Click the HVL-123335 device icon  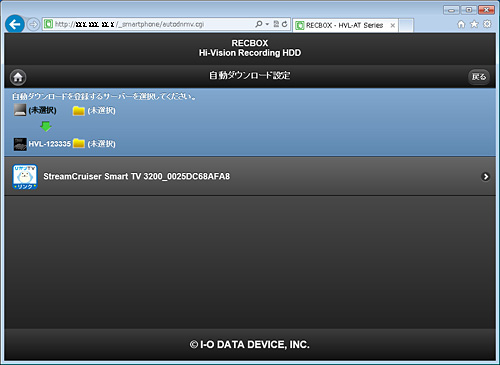(x=20, y=144)
